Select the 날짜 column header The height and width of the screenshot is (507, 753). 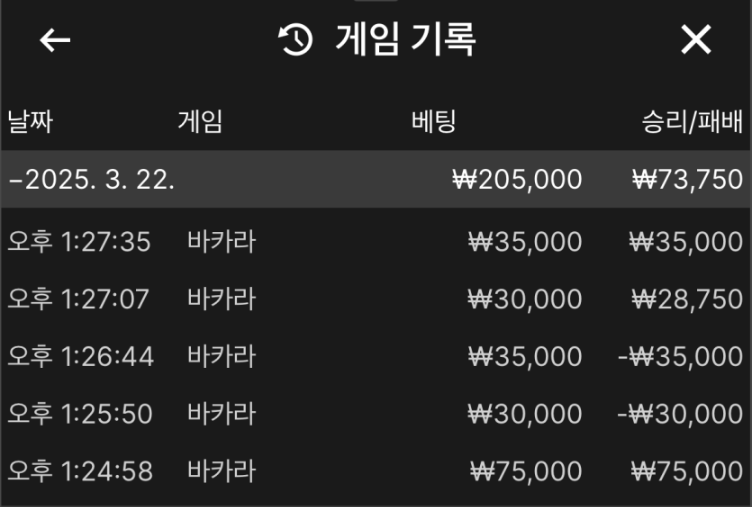[30, 123]
